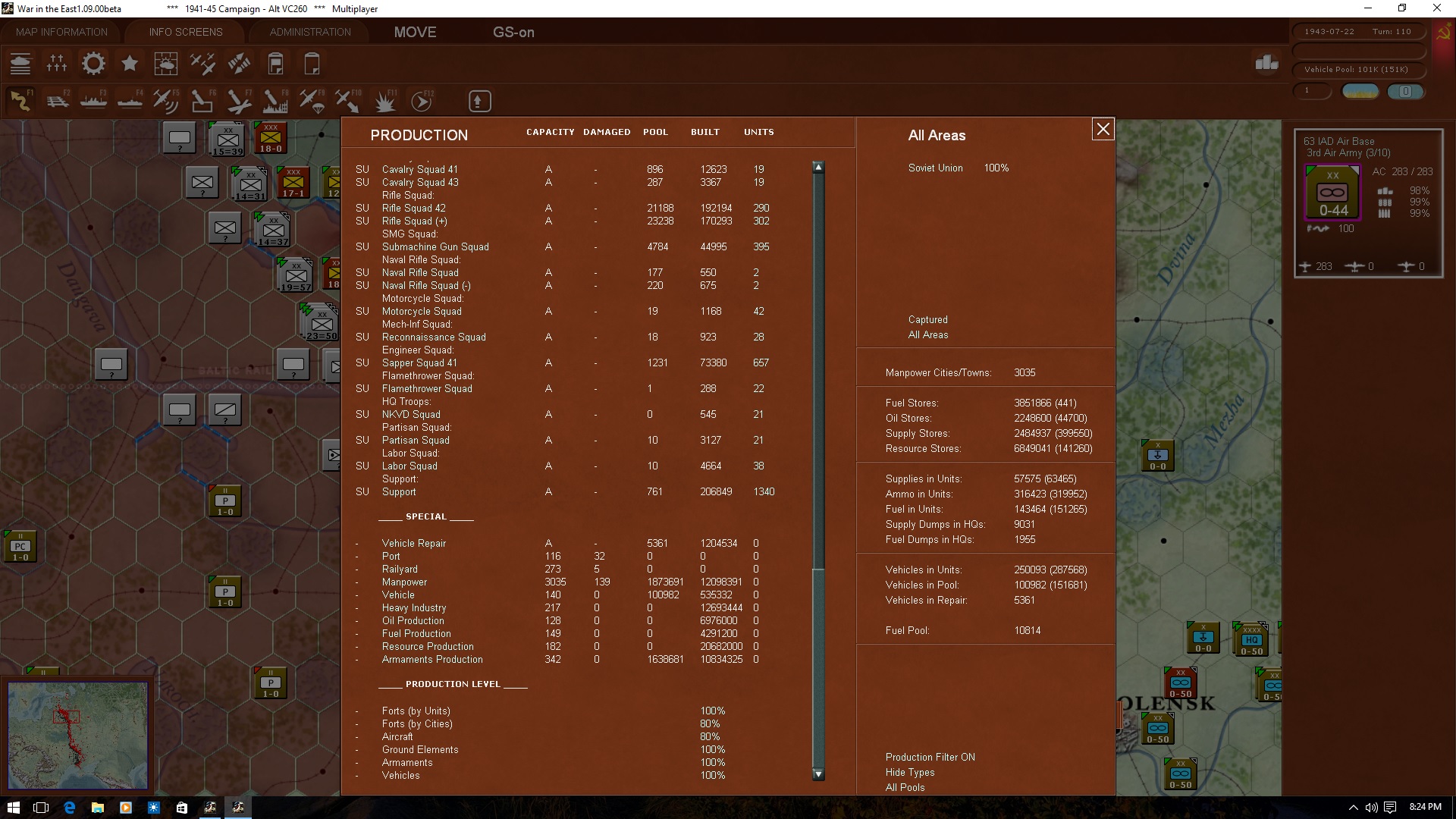
Task: Click the 63 IAD Air Base unit counter
Action: pyautogui.click(x=1332, y=192)
